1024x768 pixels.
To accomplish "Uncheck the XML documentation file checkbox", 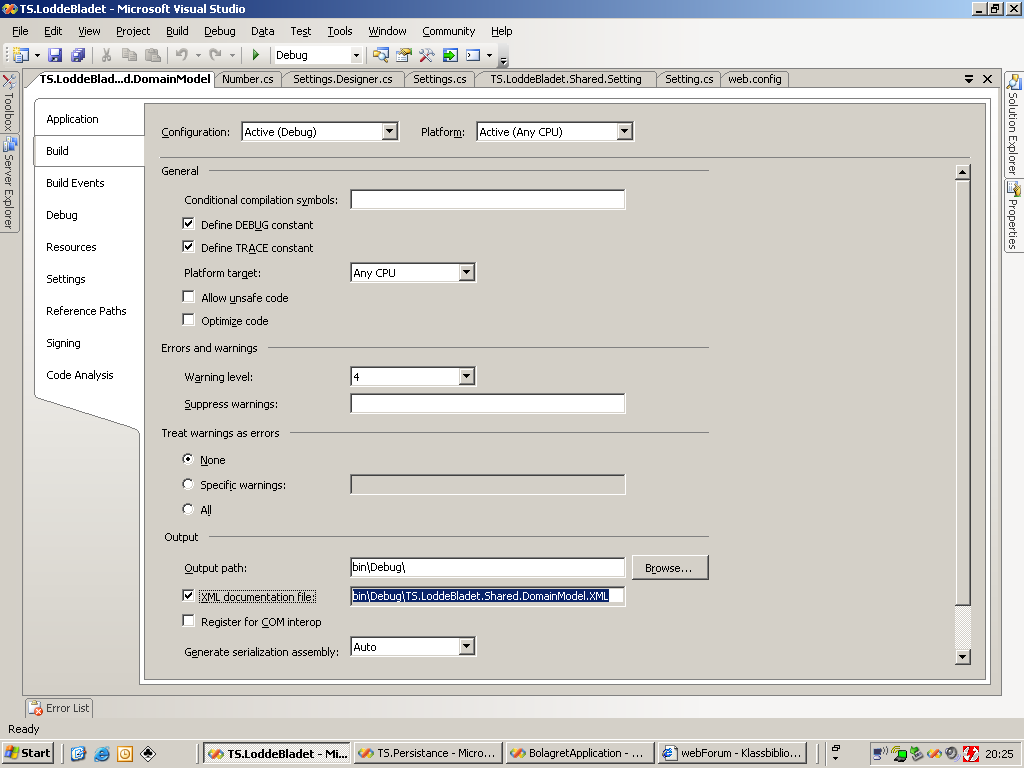I will point(188,595).
